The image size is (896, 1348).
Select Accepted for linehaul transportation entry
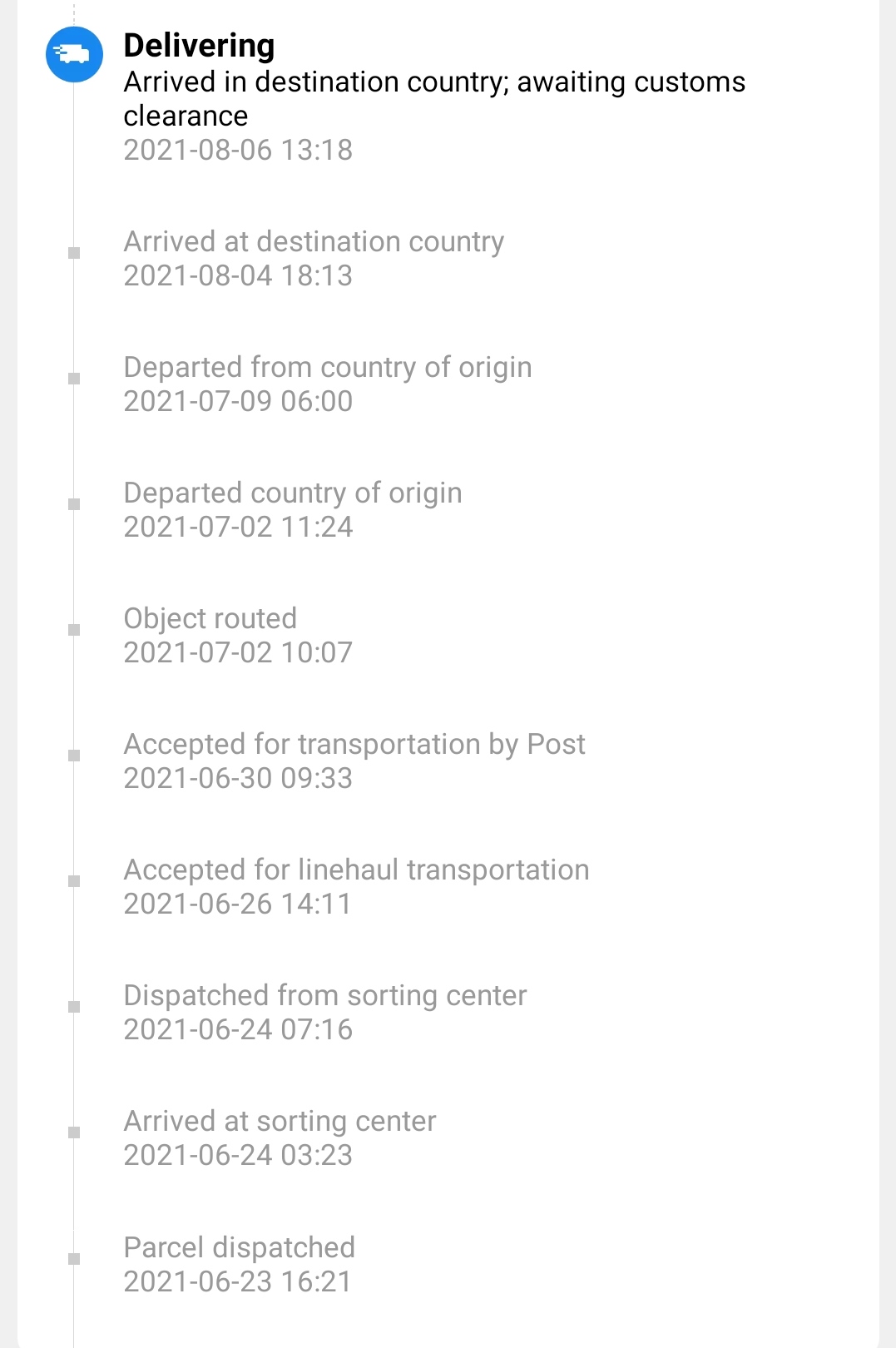coord(356,886)
